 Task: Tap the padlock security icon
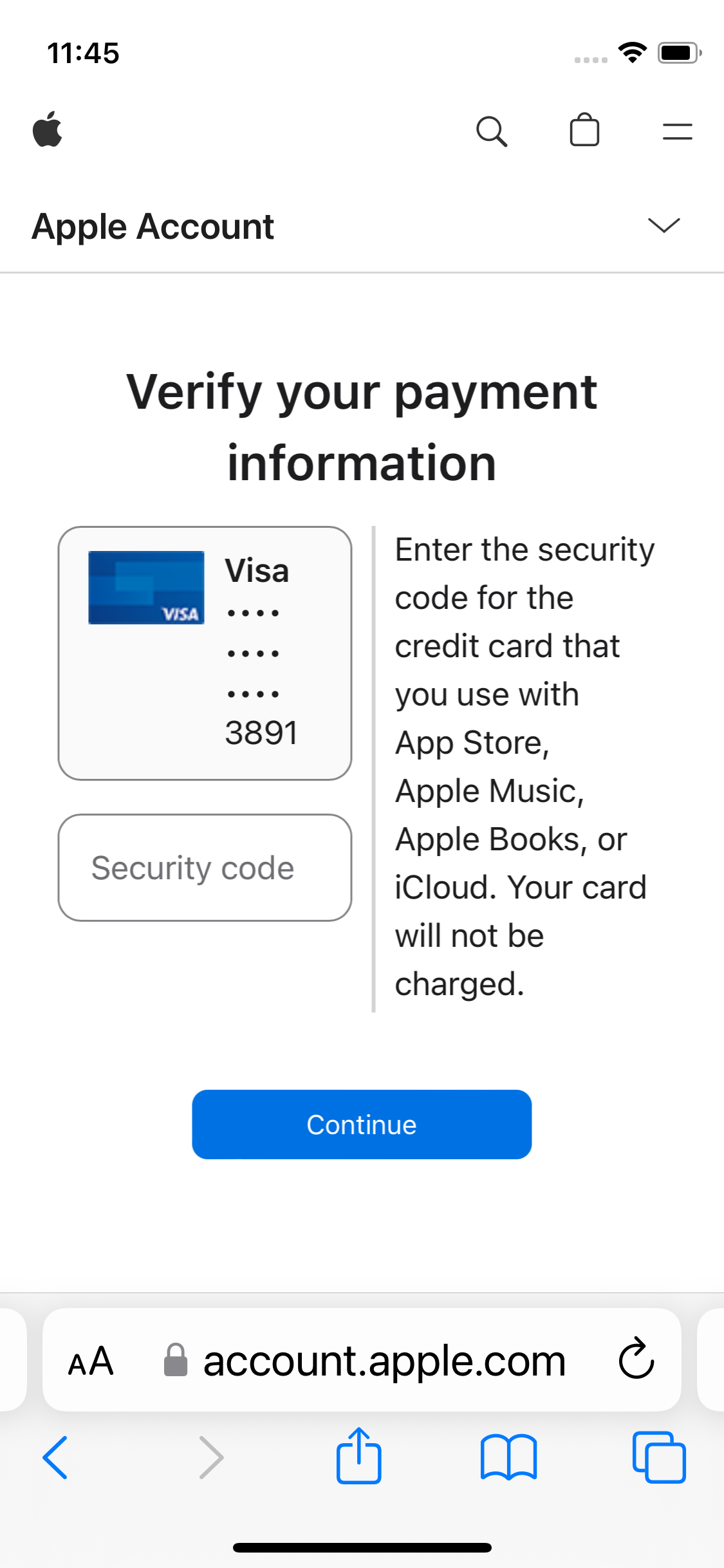[x=175, y=1360]
